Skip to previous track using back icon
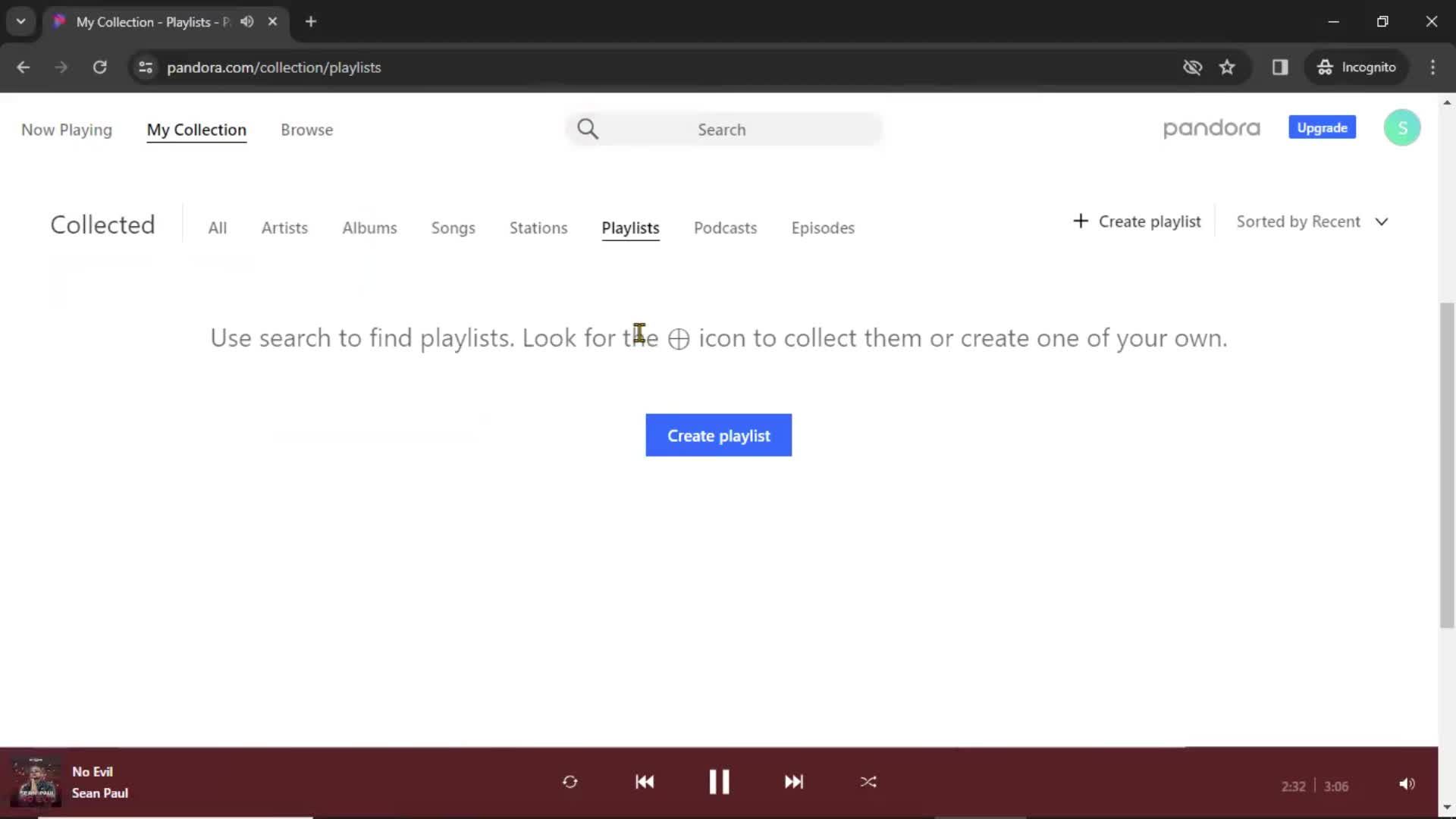Image resolution: width=1456 pixels, height=819 pixels. pos(644,782)
